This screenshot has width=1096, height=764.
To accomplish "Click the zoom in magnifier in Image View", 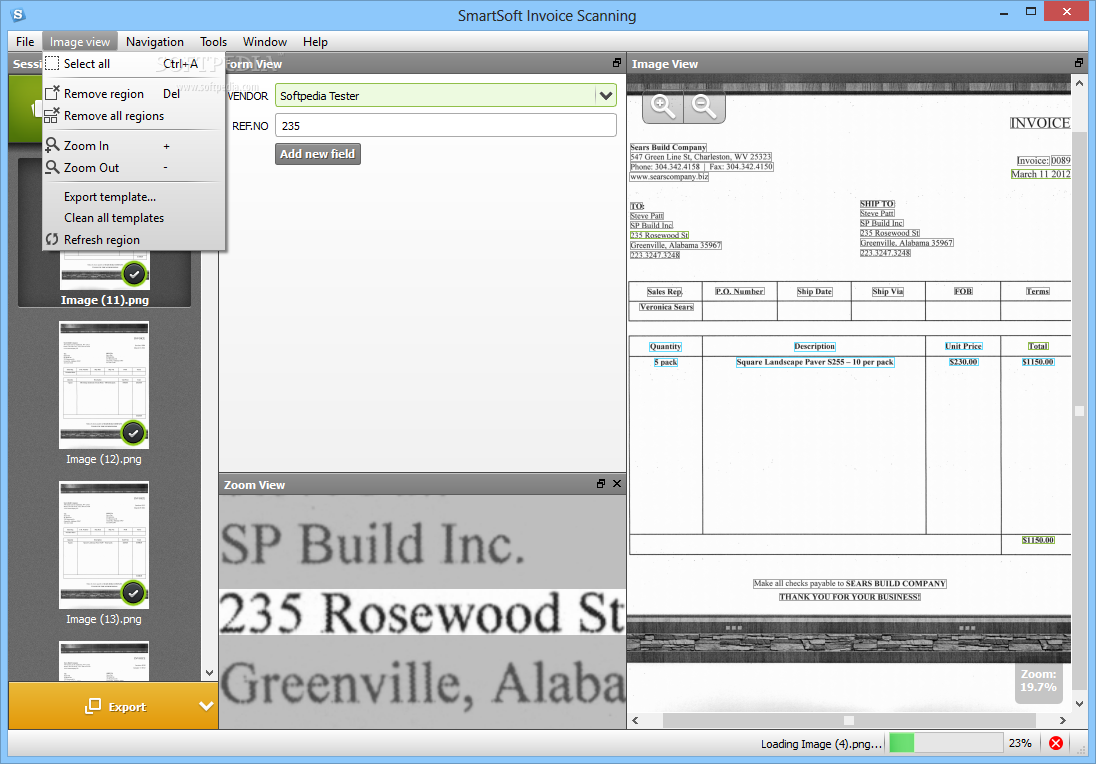I will click(663, 107).
